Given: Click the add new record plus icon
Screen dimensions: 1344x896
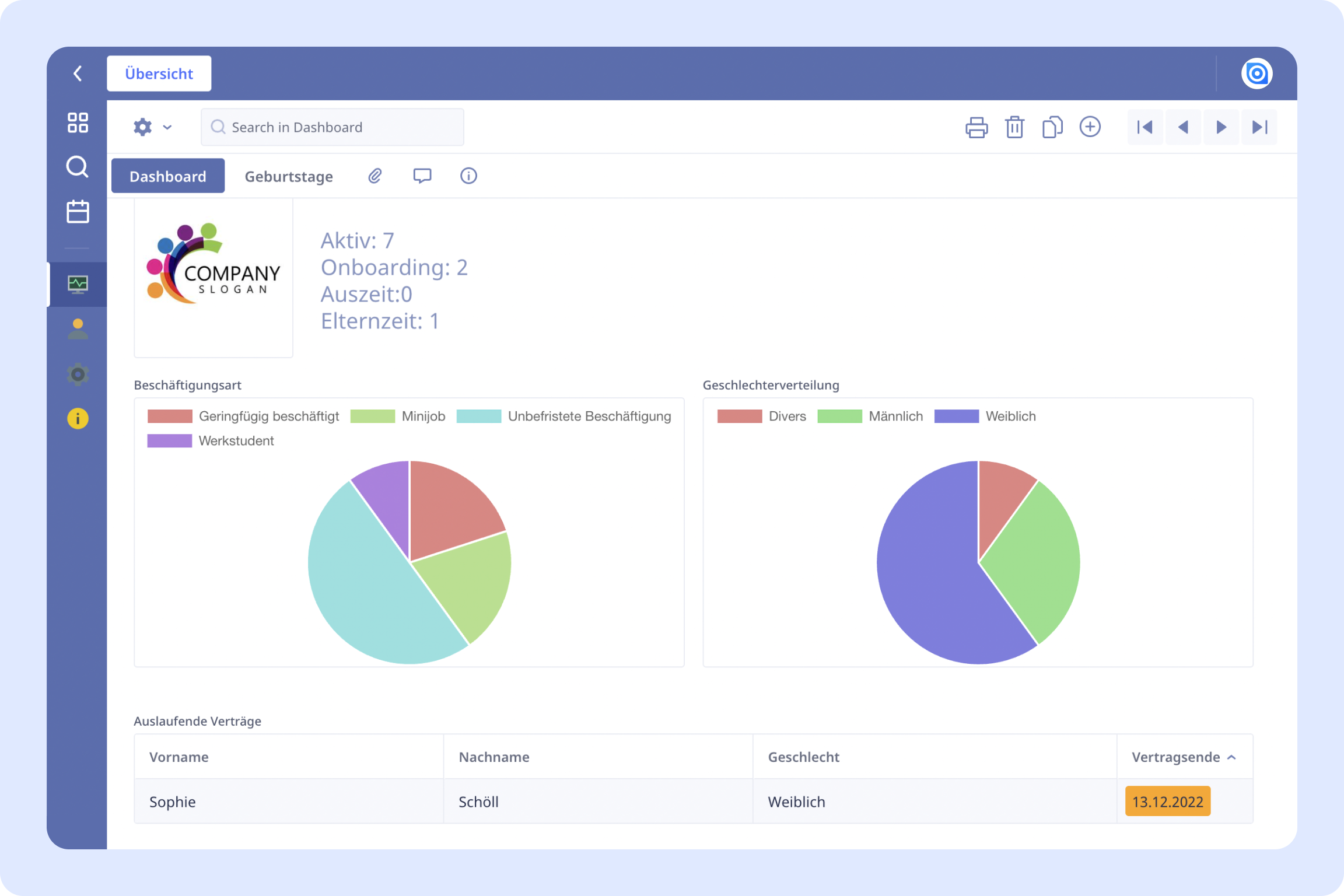Looking at the screenshot, I should tap(1090, 127).
